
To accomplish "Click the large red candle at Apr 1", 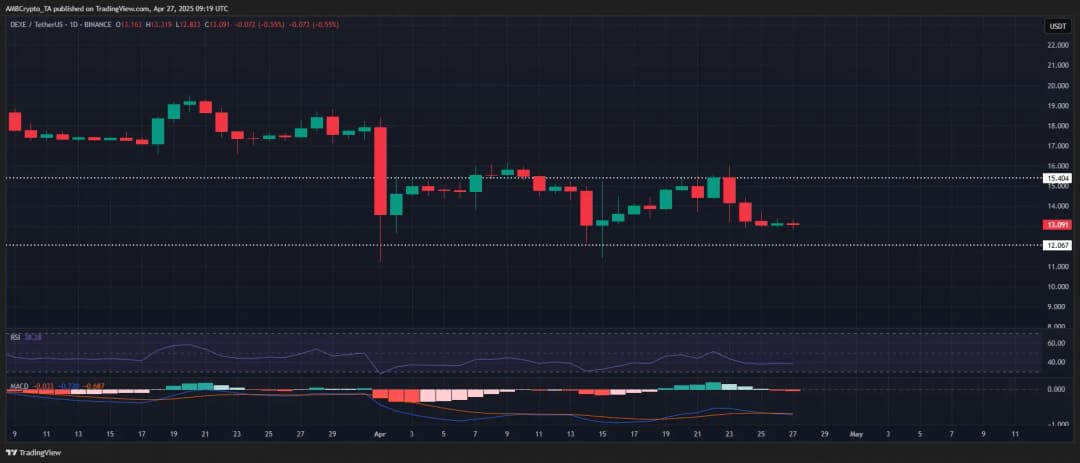I will [x=381, y=170].
